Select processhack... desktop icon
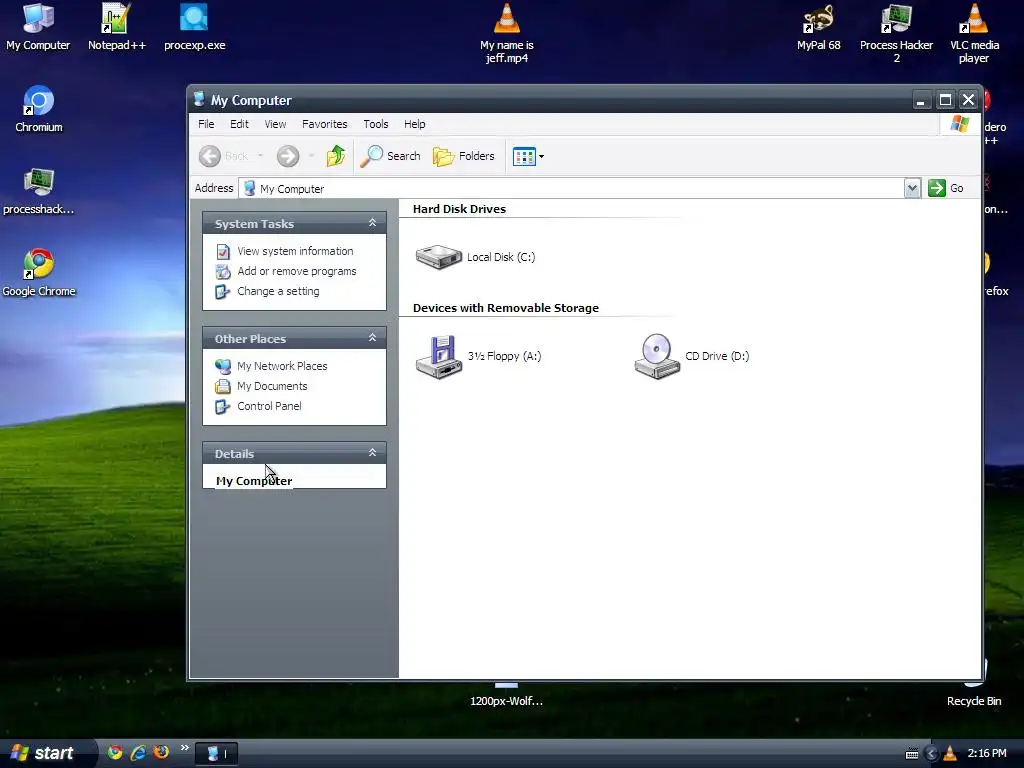This screenshot has width=1024, height=768. 39,191
